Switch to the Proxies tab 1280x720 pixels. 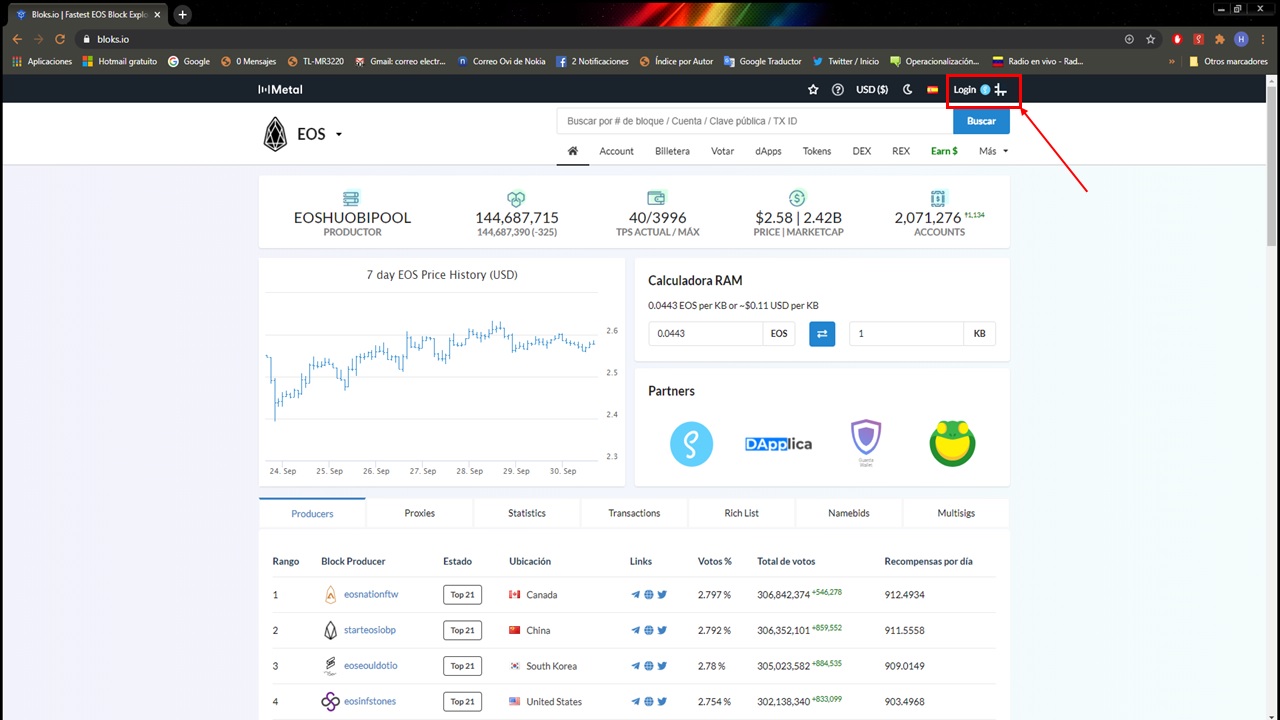tap(420, 513)
